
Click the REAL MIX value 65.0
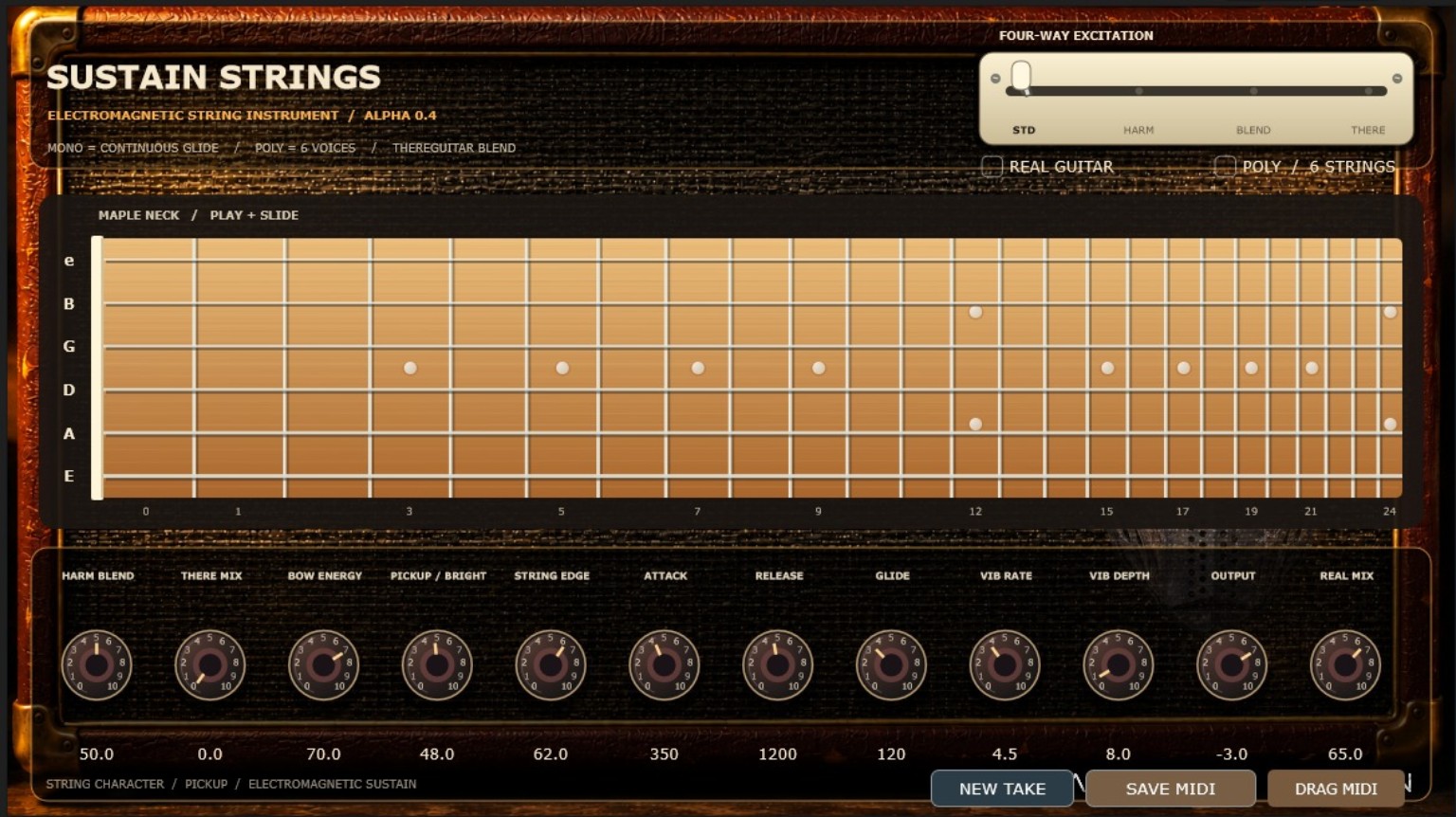(x=1345, y=754)
